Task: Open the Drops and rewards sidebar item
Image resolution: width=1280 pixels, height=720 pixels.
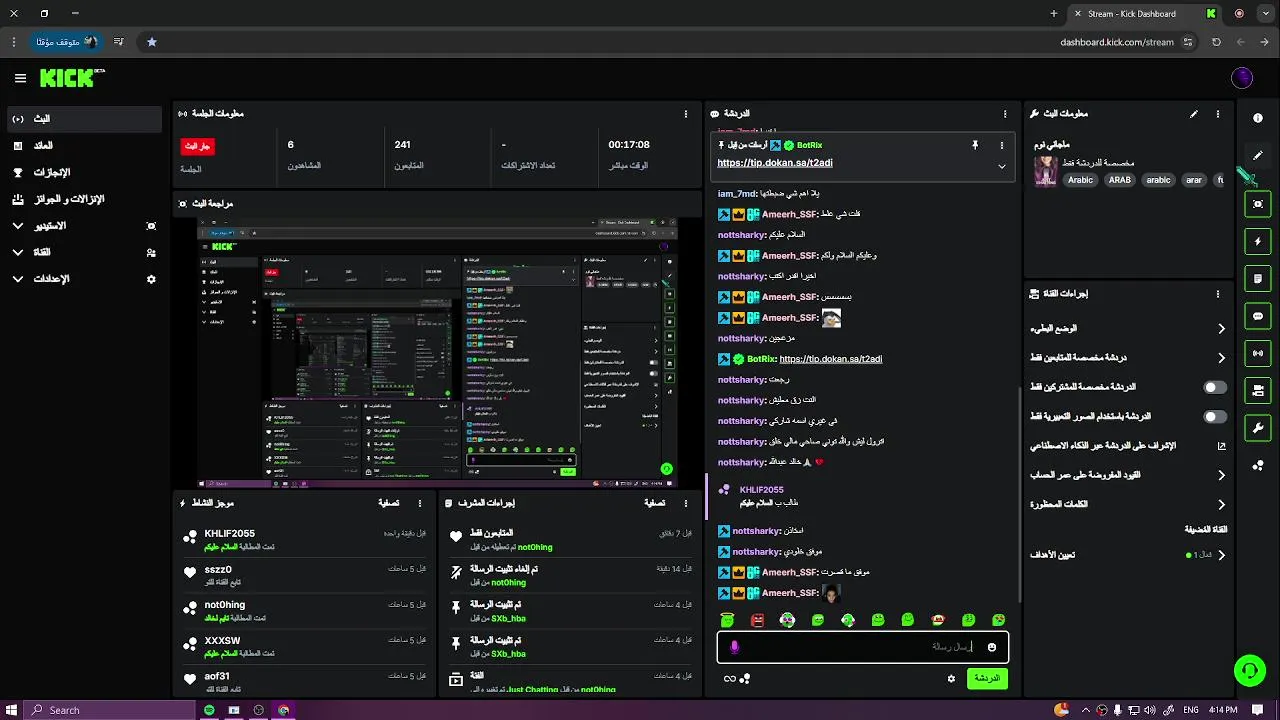Action: pos(84,199)
